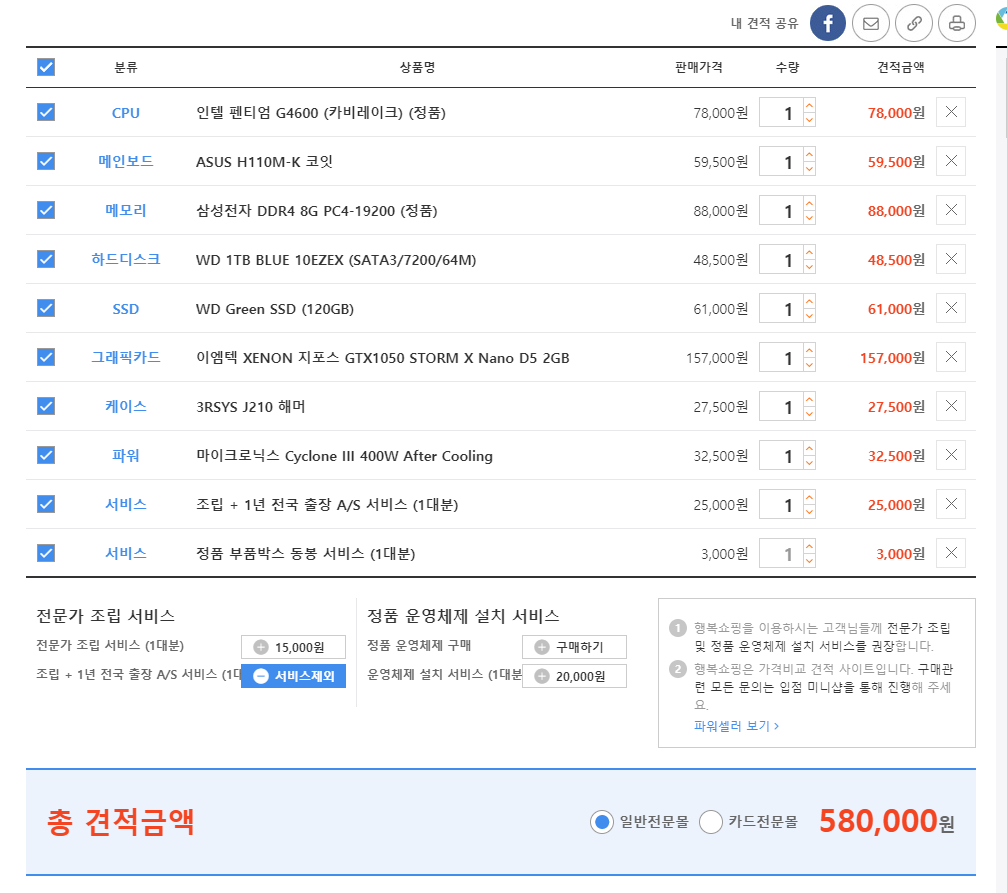Decrease 파워 quantity with down arrow
This screenshot has height=893, width=1007.
pos(809,463)
